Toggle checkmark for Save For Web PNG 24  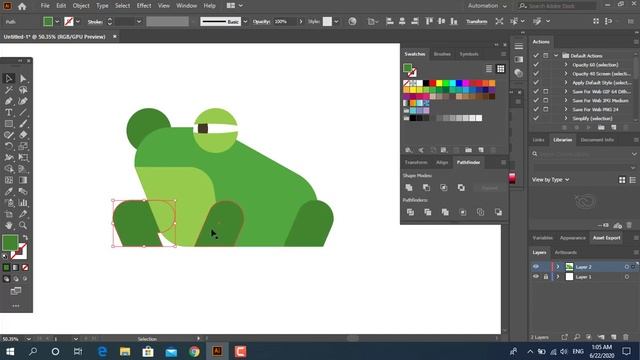[x=536, y=109]
